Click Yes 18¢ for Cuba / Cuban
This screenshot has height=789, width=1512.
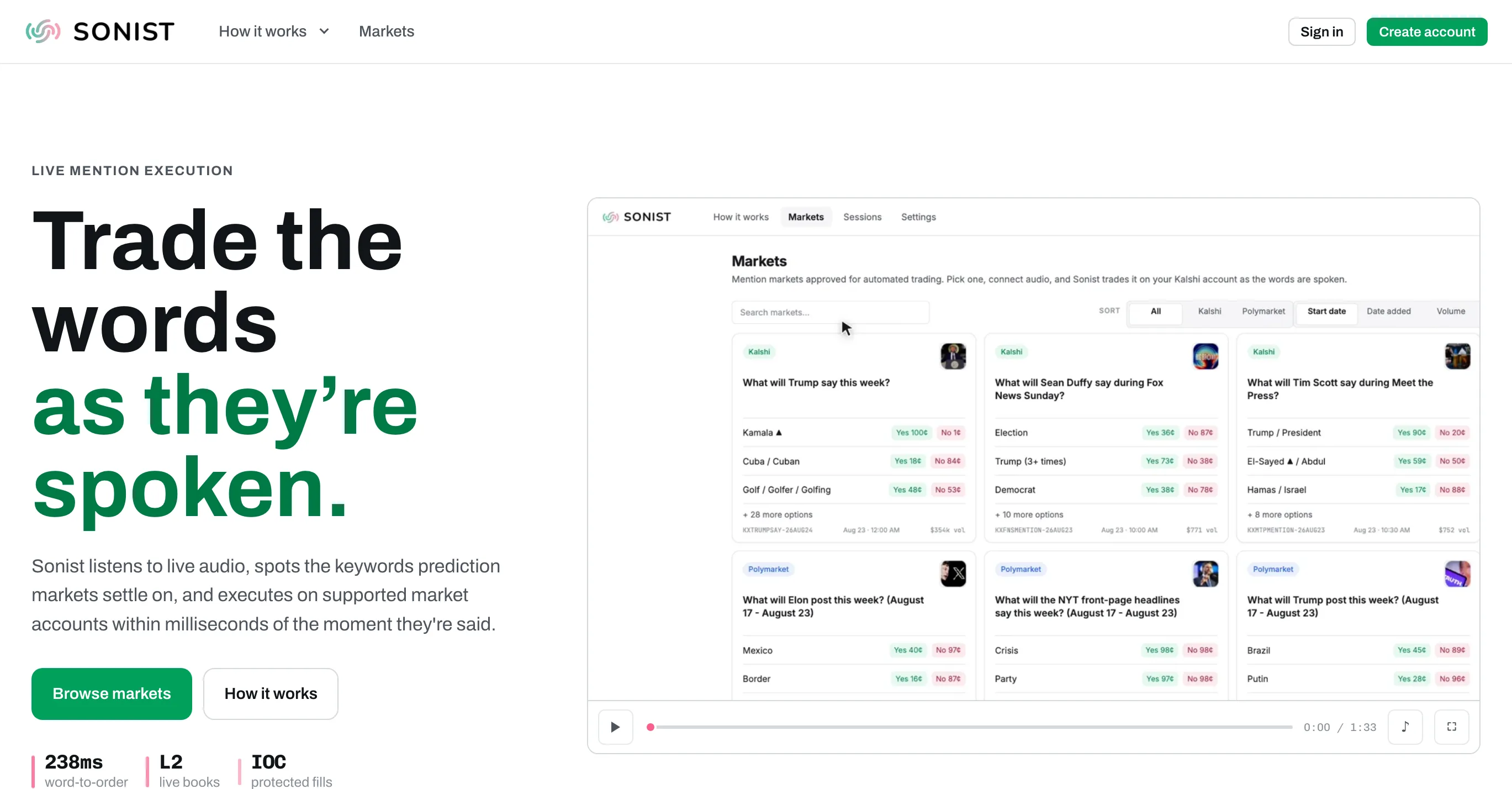pyautogui.click(x=907, y=461)
